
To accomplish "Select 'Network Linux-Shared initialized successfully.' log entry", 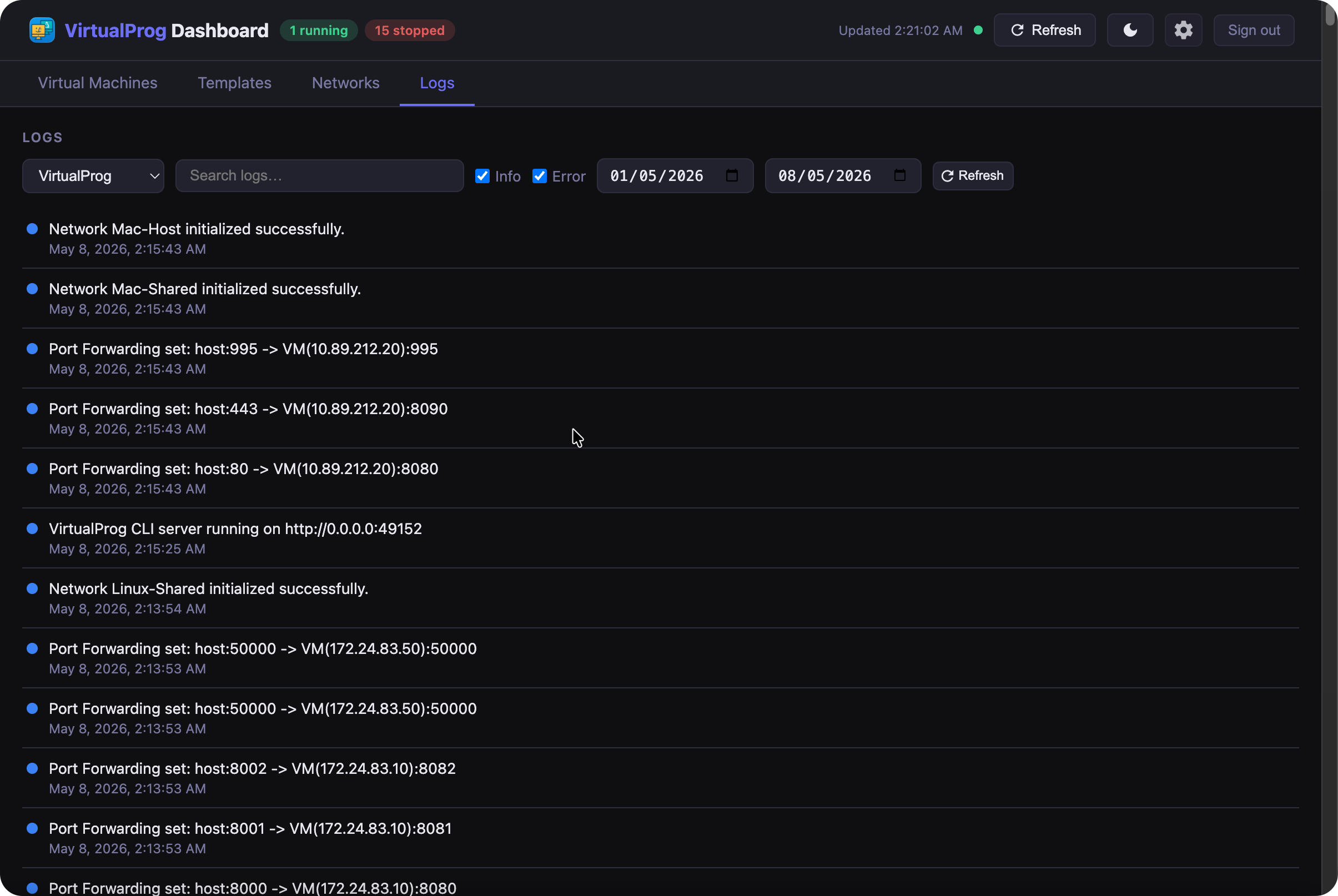I will 661,599.
